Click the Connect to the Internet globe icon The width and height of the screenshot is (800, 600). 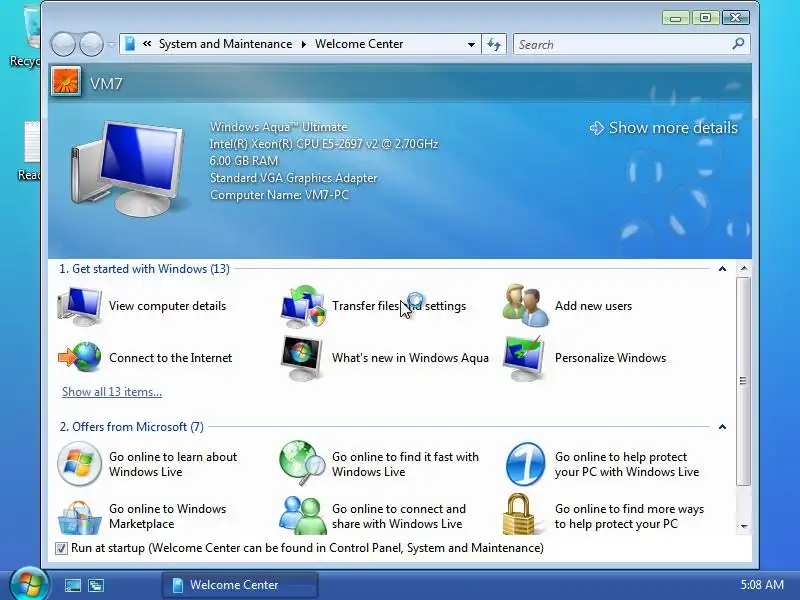pos(80,358)
